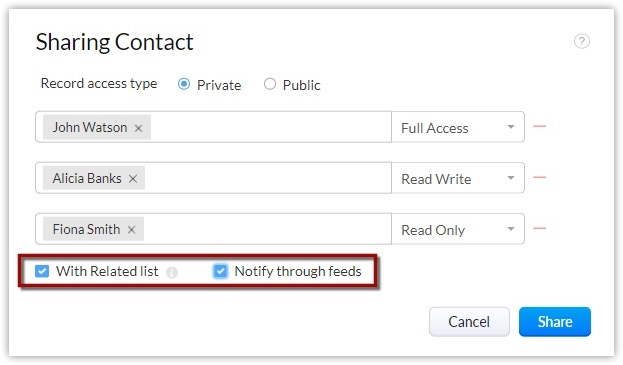The image size is (623, 365).
Task: Open the Read Only permission dropdown
Action: [458, 229]
